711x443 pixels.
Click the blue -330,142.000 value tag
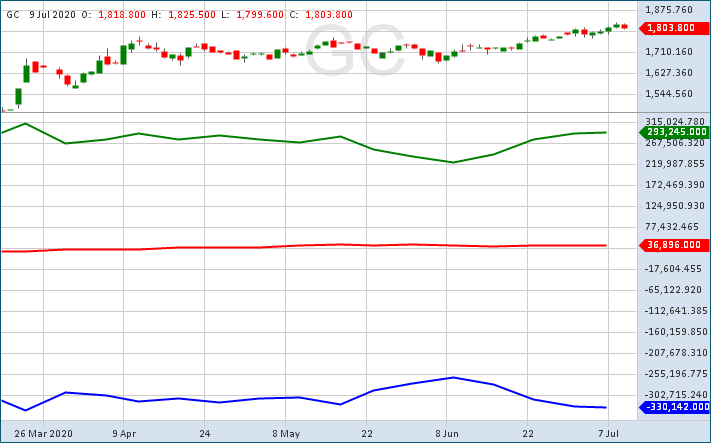[674, 407]
